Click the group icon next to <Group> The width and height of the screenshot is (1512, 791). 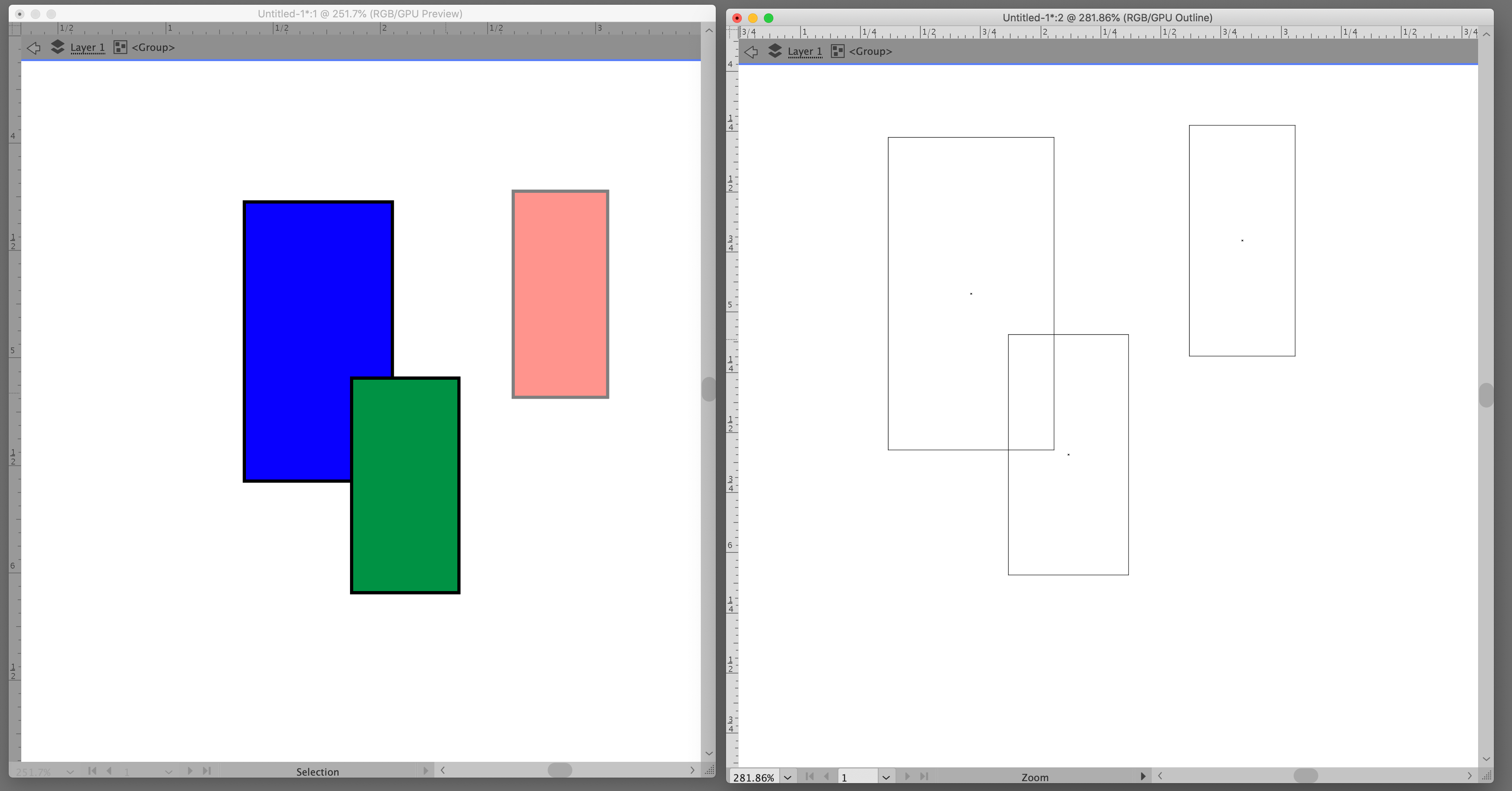(120, 47)
